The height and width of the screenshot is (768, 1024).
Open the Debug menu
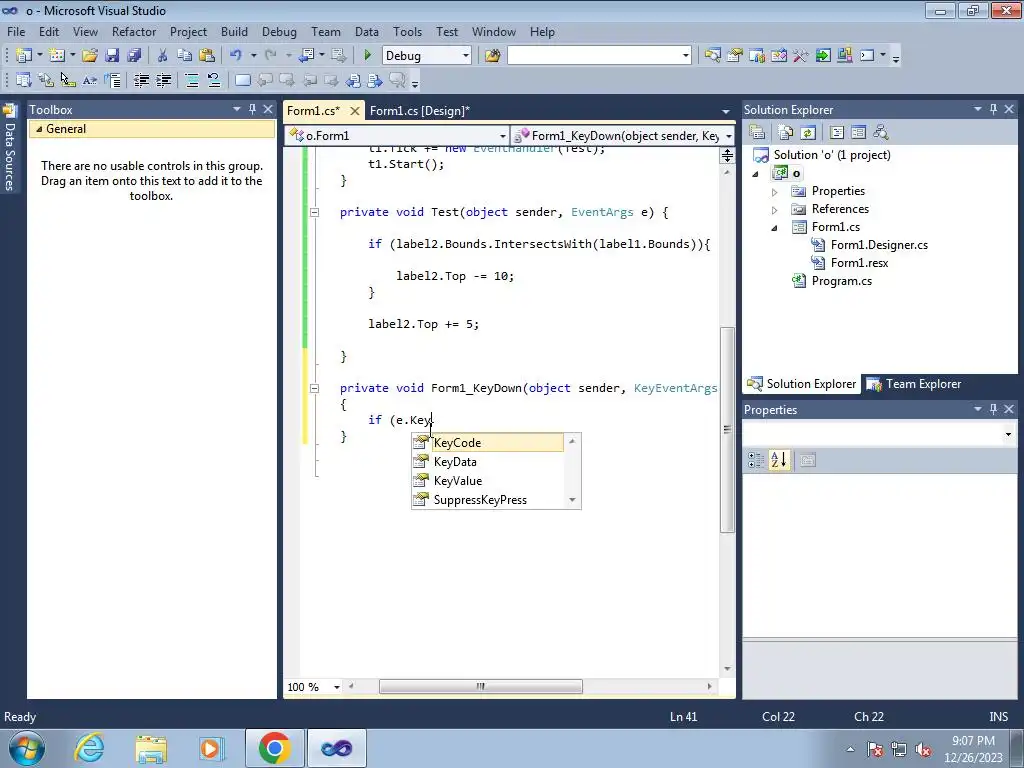point(279,31)
